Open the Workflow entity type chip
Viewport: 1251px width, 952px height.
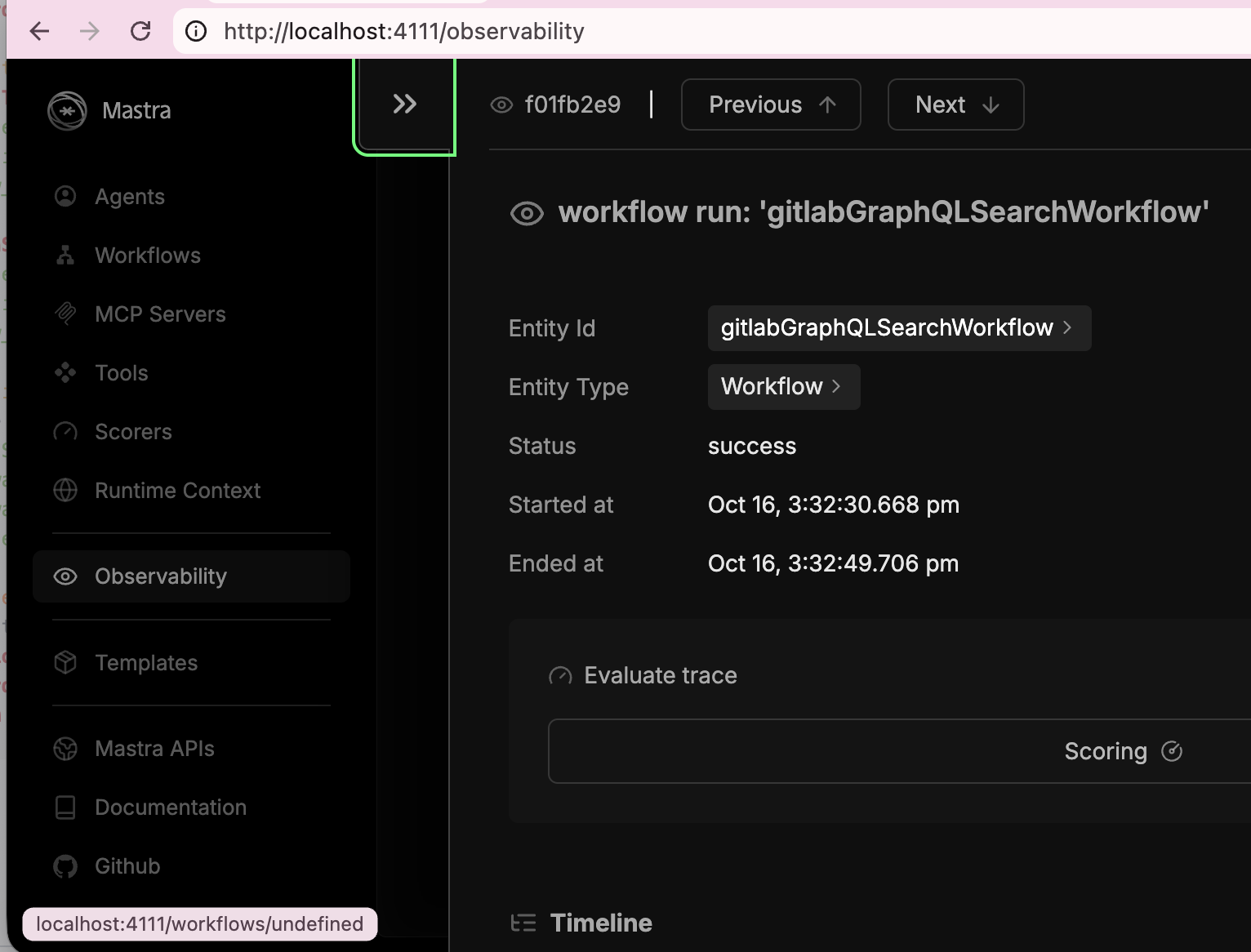pos(784,387)
